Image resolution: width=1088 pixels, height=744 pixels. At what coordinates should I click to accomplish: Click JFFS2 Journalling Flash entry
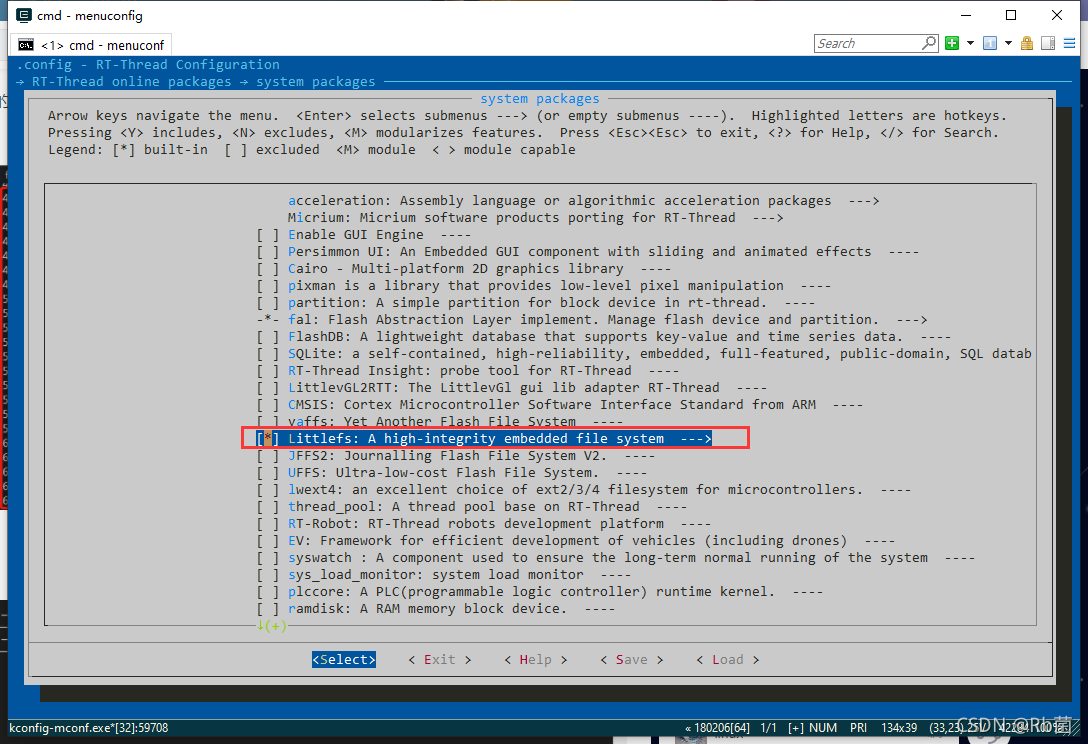(x=448, y=456)
